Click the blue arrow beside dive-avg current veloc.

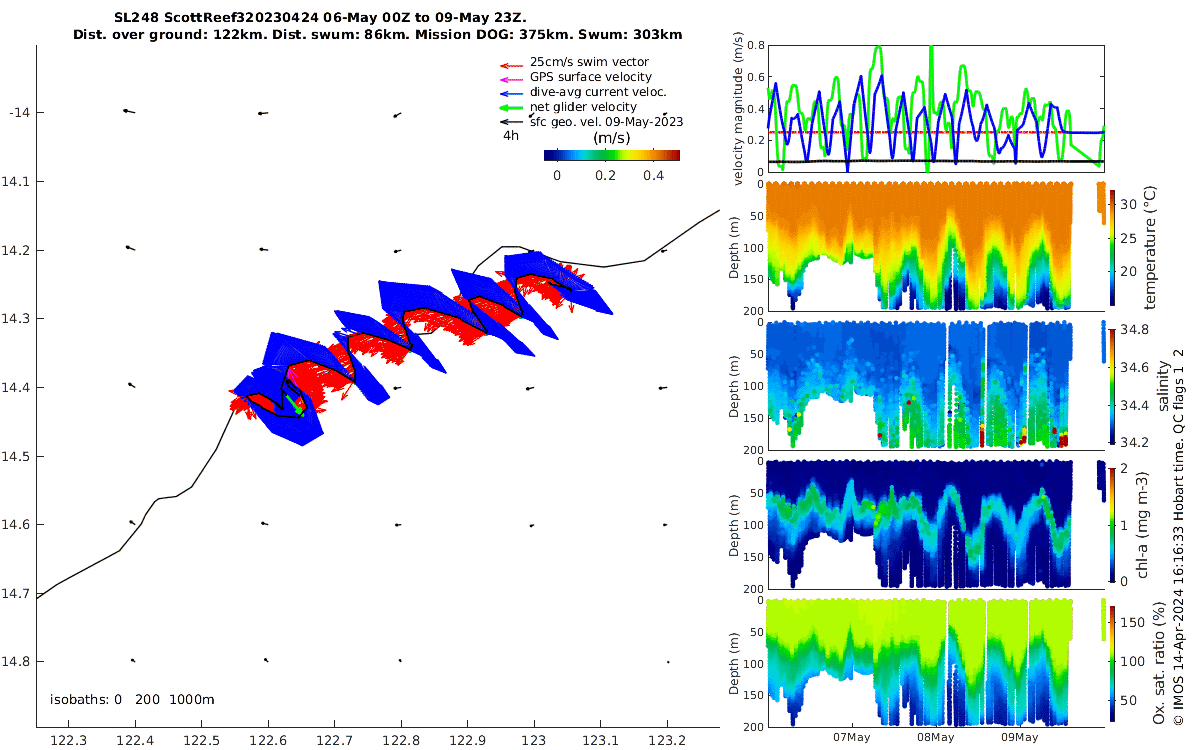point(512,94)
